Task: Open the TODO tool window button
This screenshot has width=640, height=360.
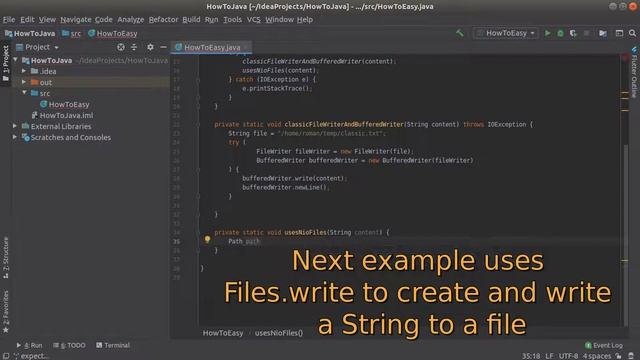Action: [69, 345]
